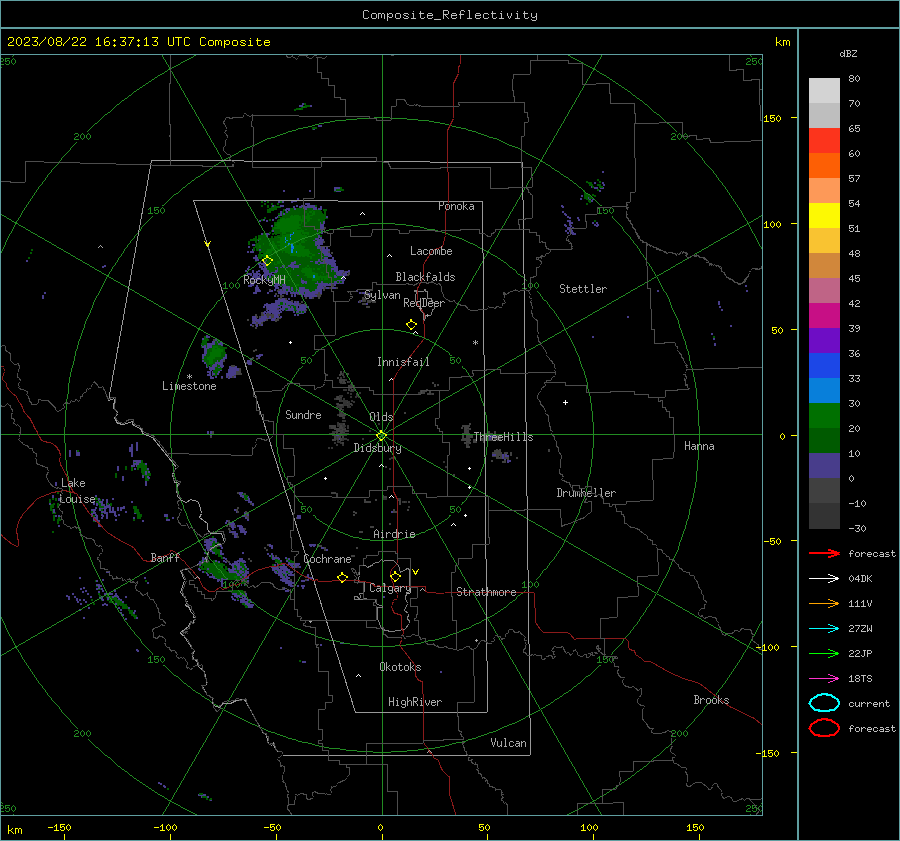Click the yellow diamond marker over Calgary
This screenshot has width=900, height=841.
(x=395, y=576)
